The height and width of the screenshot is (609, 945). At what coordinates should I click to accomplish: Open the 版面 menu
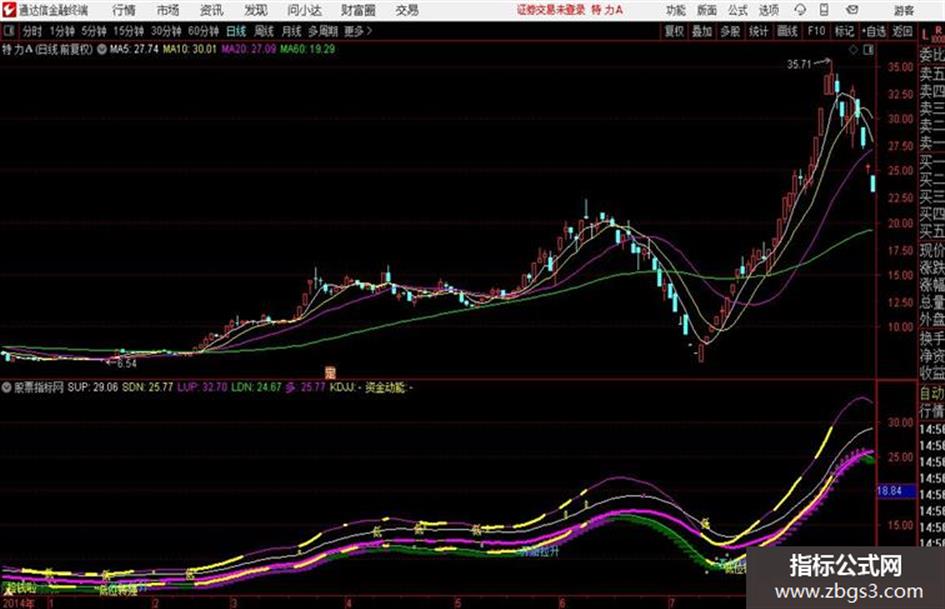pyautogui.click(x=706, y=10)
